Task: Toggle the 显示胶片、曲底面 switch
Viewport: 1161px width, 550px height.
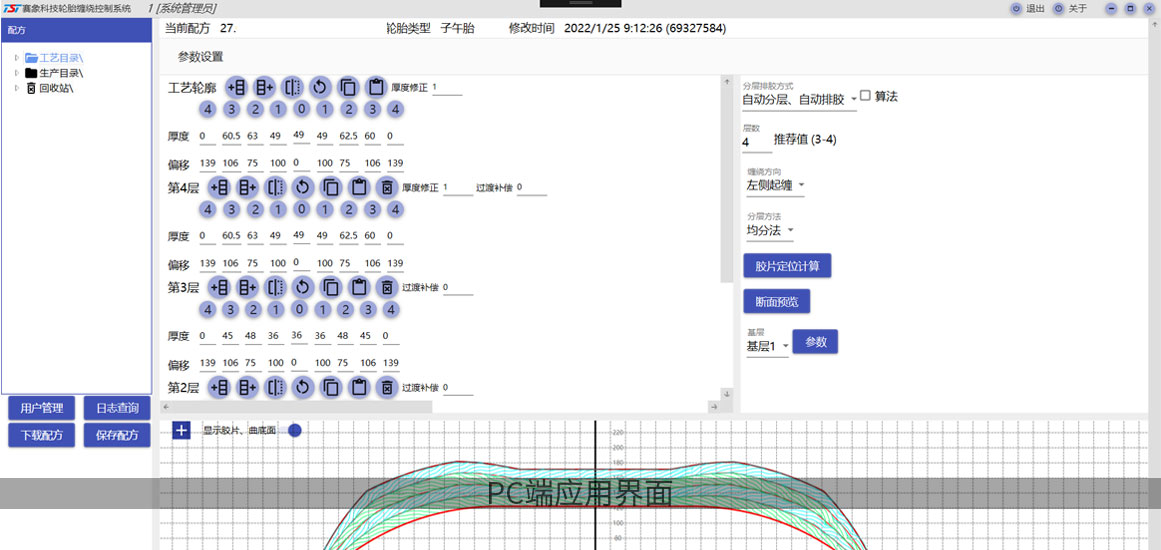Action: 293,430
